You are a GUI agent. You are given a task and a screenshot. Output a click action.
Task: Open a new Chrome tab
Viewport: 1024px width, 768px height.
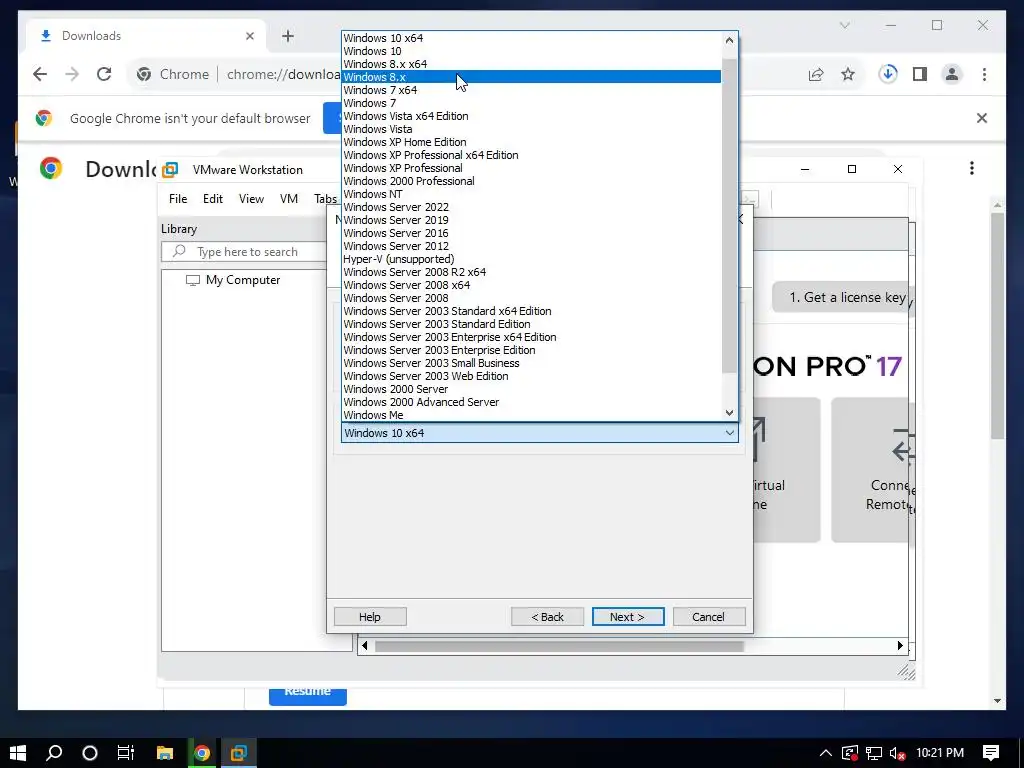coord(288,36)
